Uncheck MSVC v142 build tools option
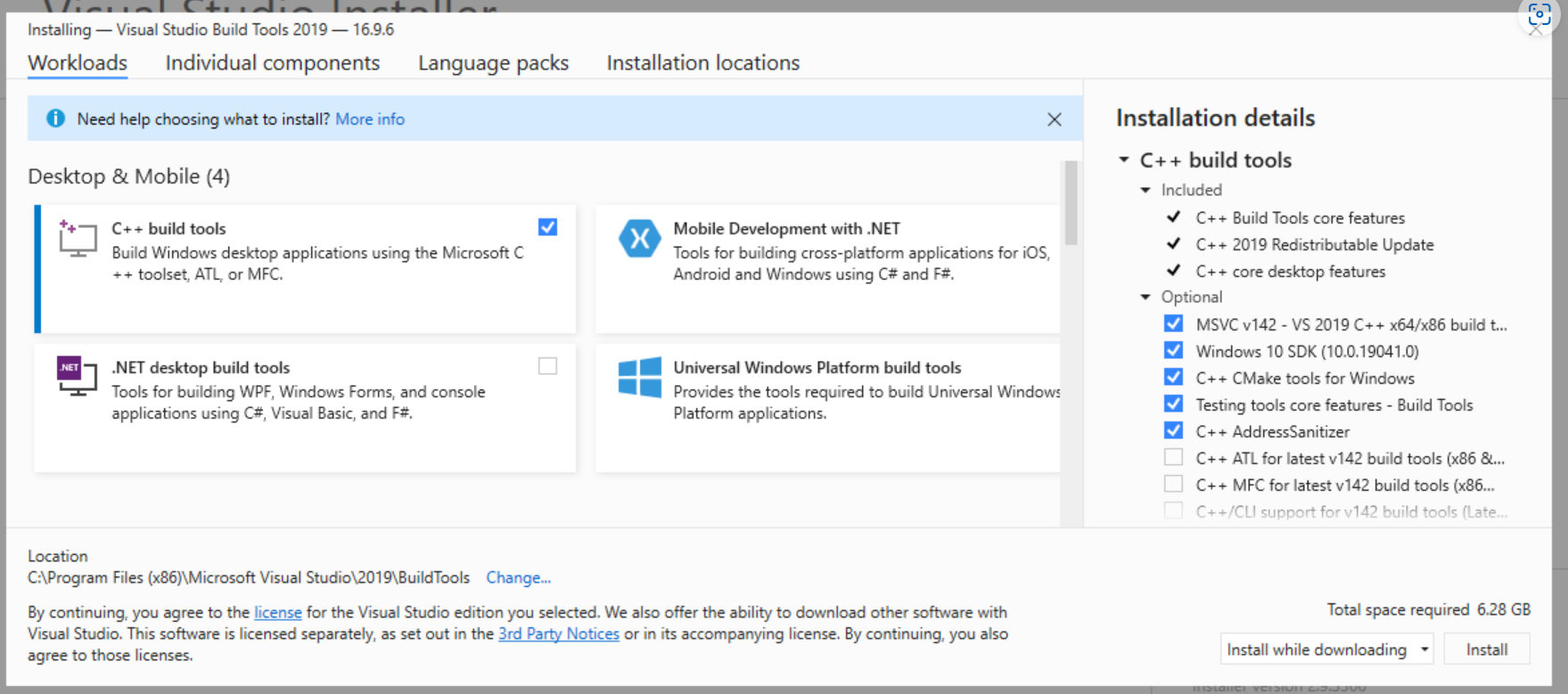 coord(1173,323)
